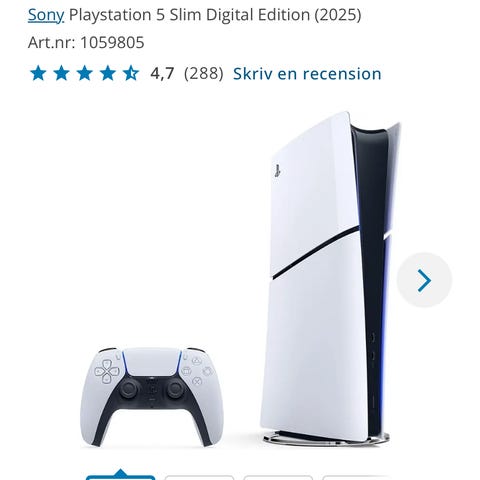Click the second rating star
This screenshot has width=480, height=480.
62,73
